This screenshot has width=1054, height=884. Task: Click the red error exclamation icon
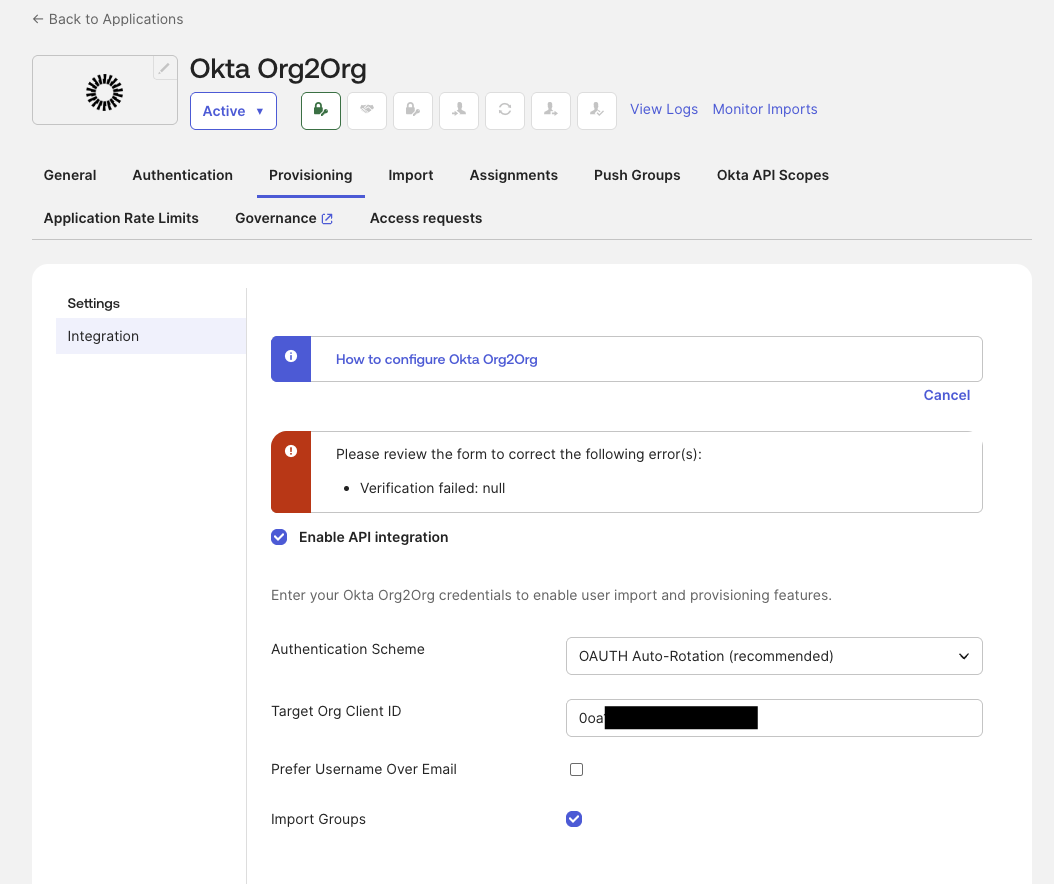[291, 451]
